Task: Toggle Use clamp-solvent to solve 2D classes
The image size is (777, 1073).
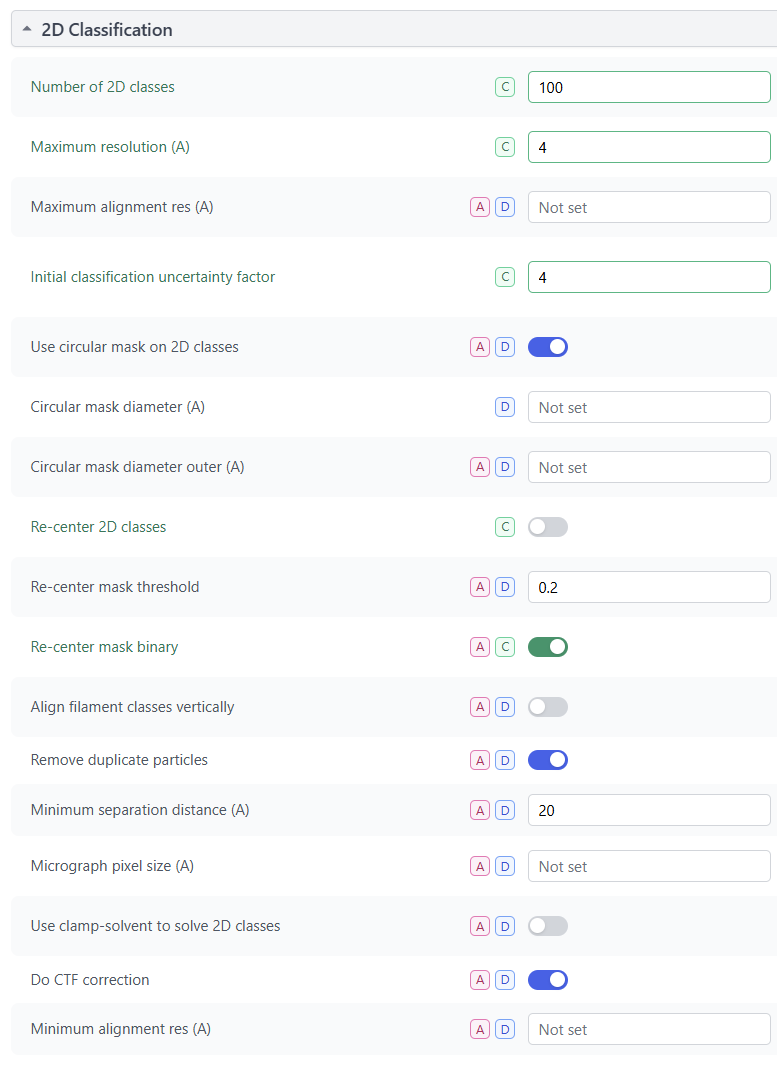Action: pos(548,926)
